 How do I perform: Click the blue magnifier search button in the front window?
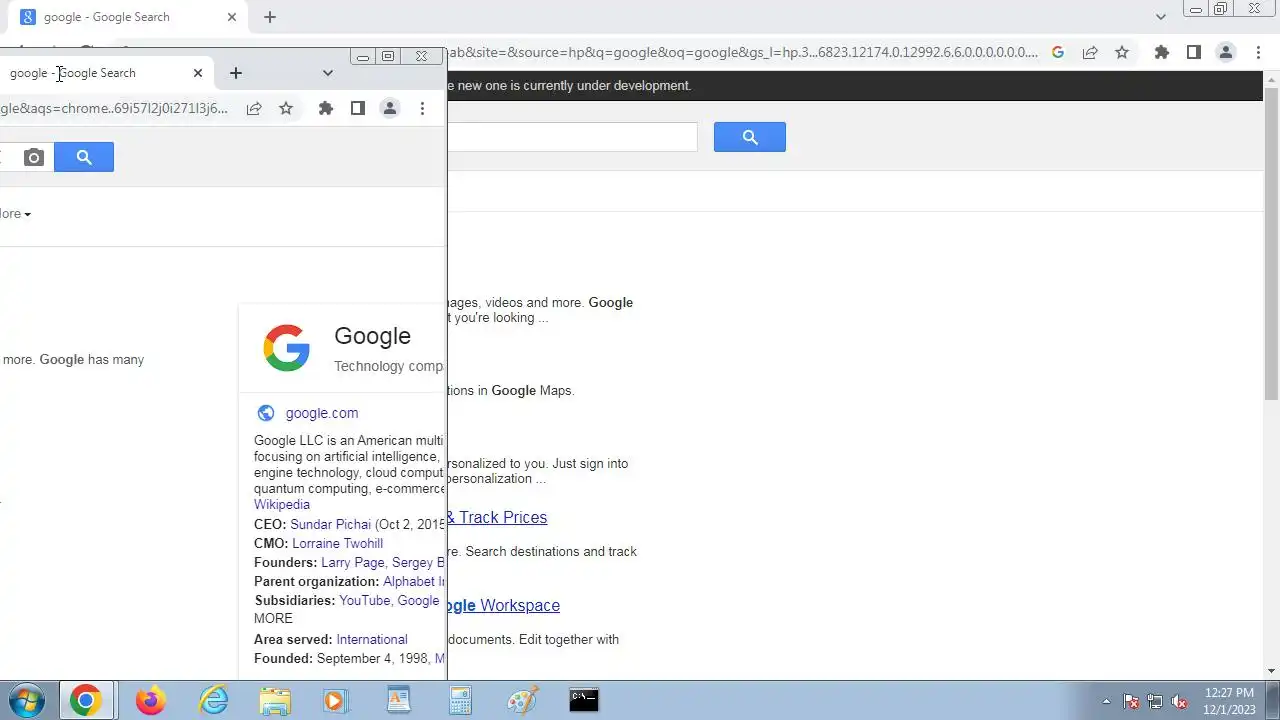click(84, 157)
